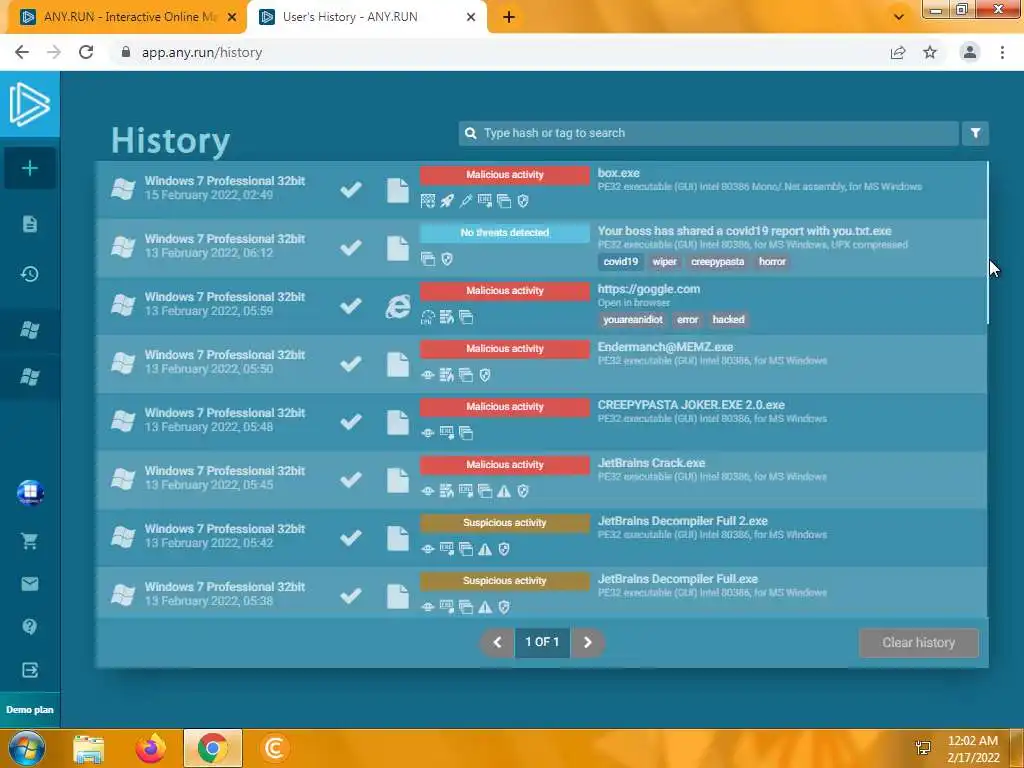Image resolution: width=1024 pixels, height=768 pixels.
Task: Click the round Windows globe sidebar icon
Action: (x=30, y=492)
